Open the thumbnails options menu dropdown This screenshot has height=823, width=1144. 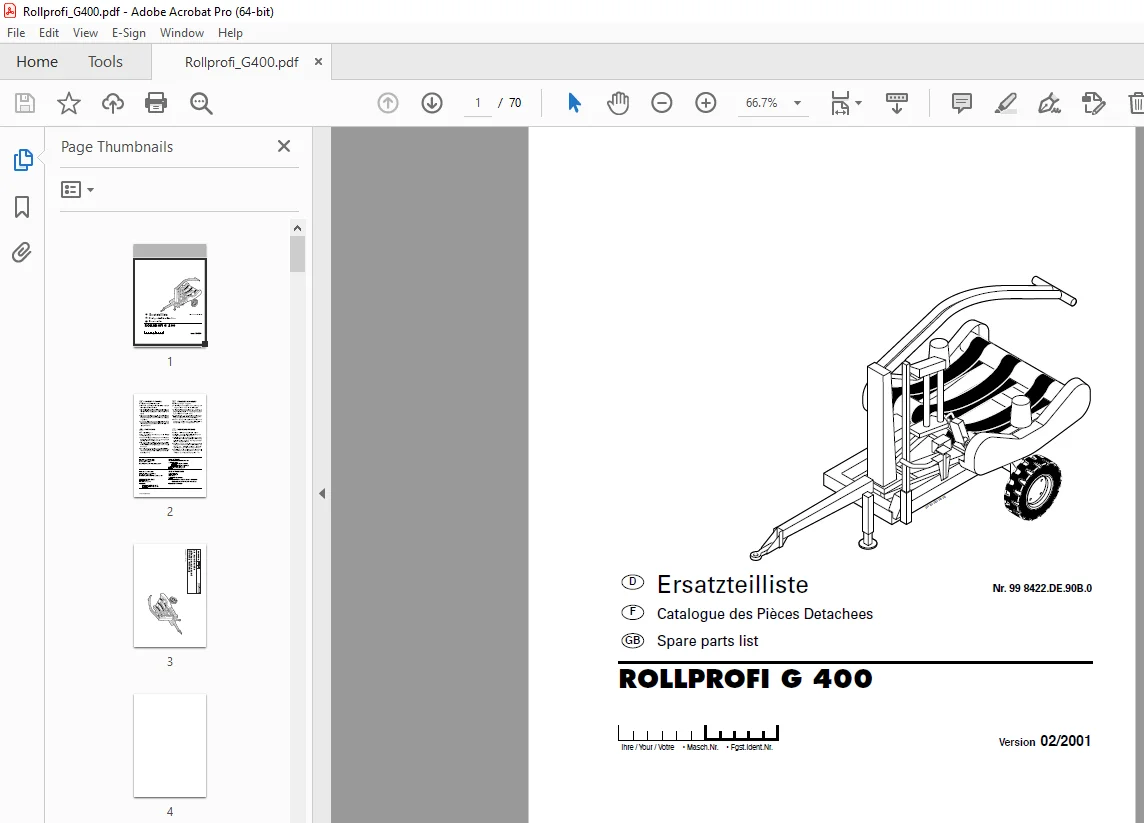(x=77, y=190)
